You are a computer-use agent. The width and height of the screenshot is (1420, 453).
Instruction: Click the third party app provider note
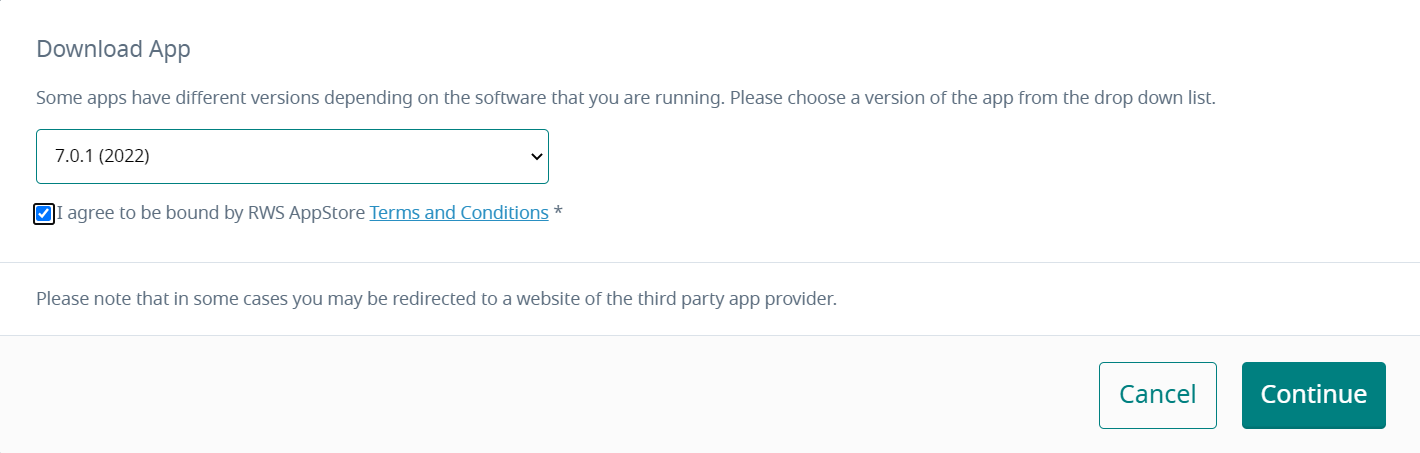[436, 299]
